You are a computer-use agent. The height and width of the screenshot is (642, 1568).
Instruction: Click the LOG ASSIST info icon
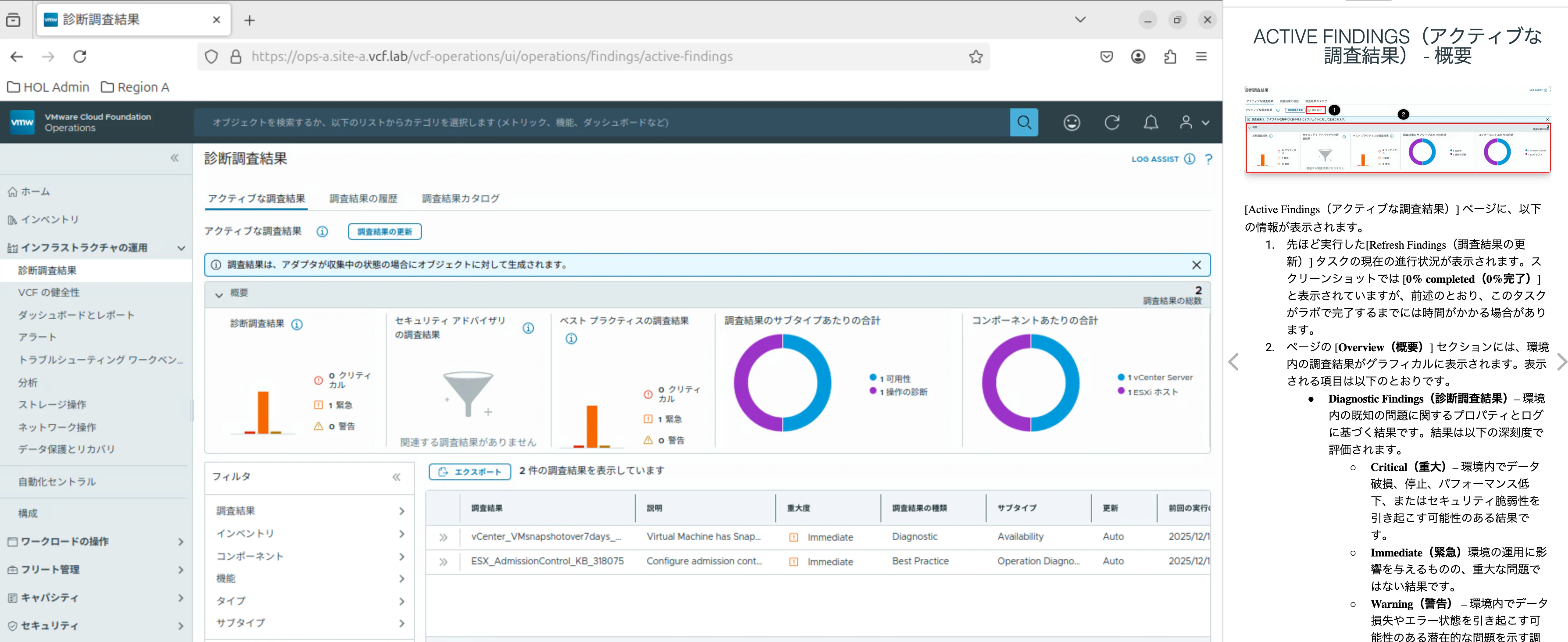click(x=1190, y=159)
